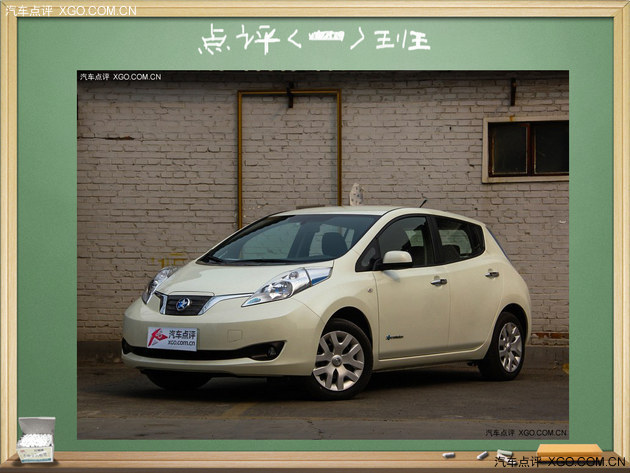Click the side mirror on the car

(396, 258)
